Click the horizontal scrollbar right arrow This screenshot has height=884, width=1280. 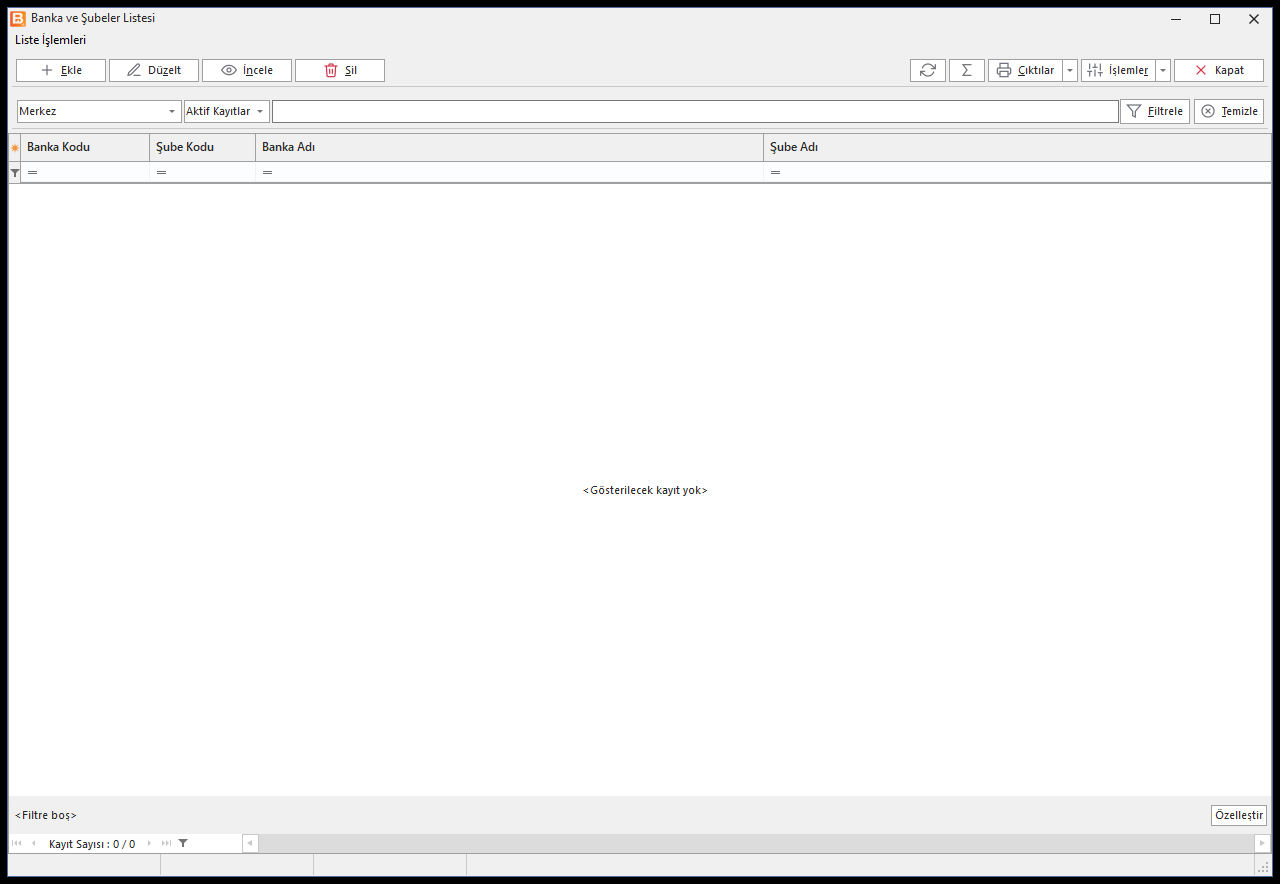(x=1262, y=843)
